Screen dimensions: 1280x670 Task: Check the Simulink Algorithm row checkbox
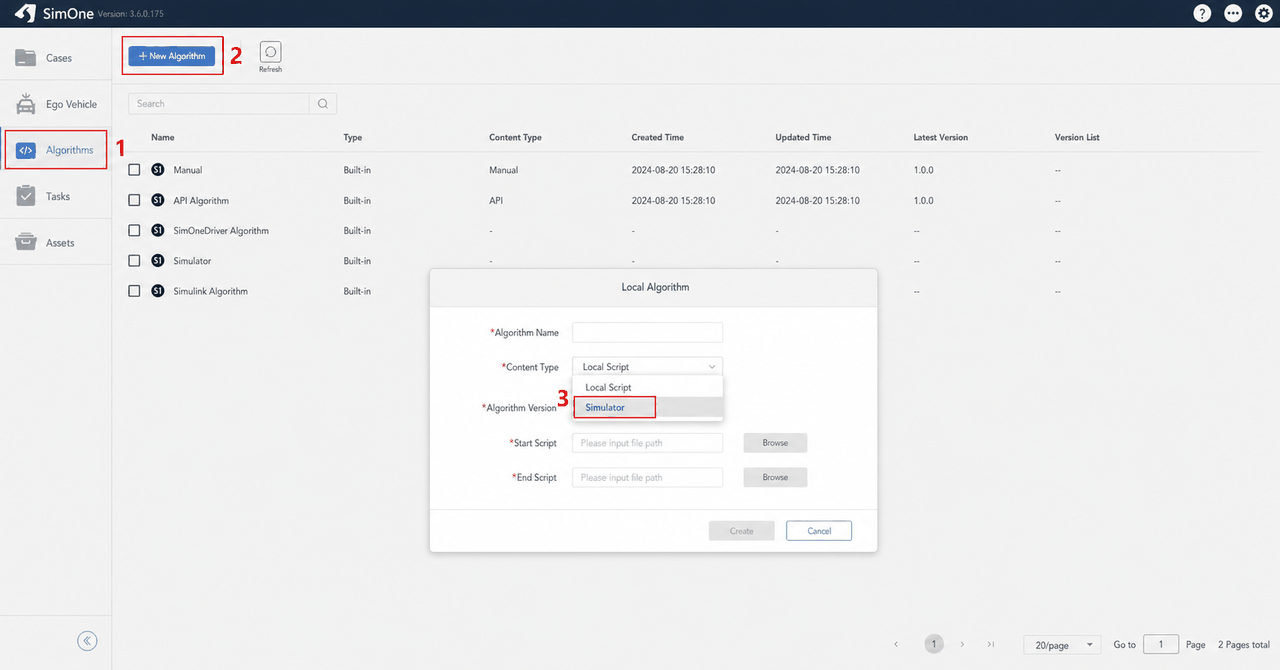134,291
